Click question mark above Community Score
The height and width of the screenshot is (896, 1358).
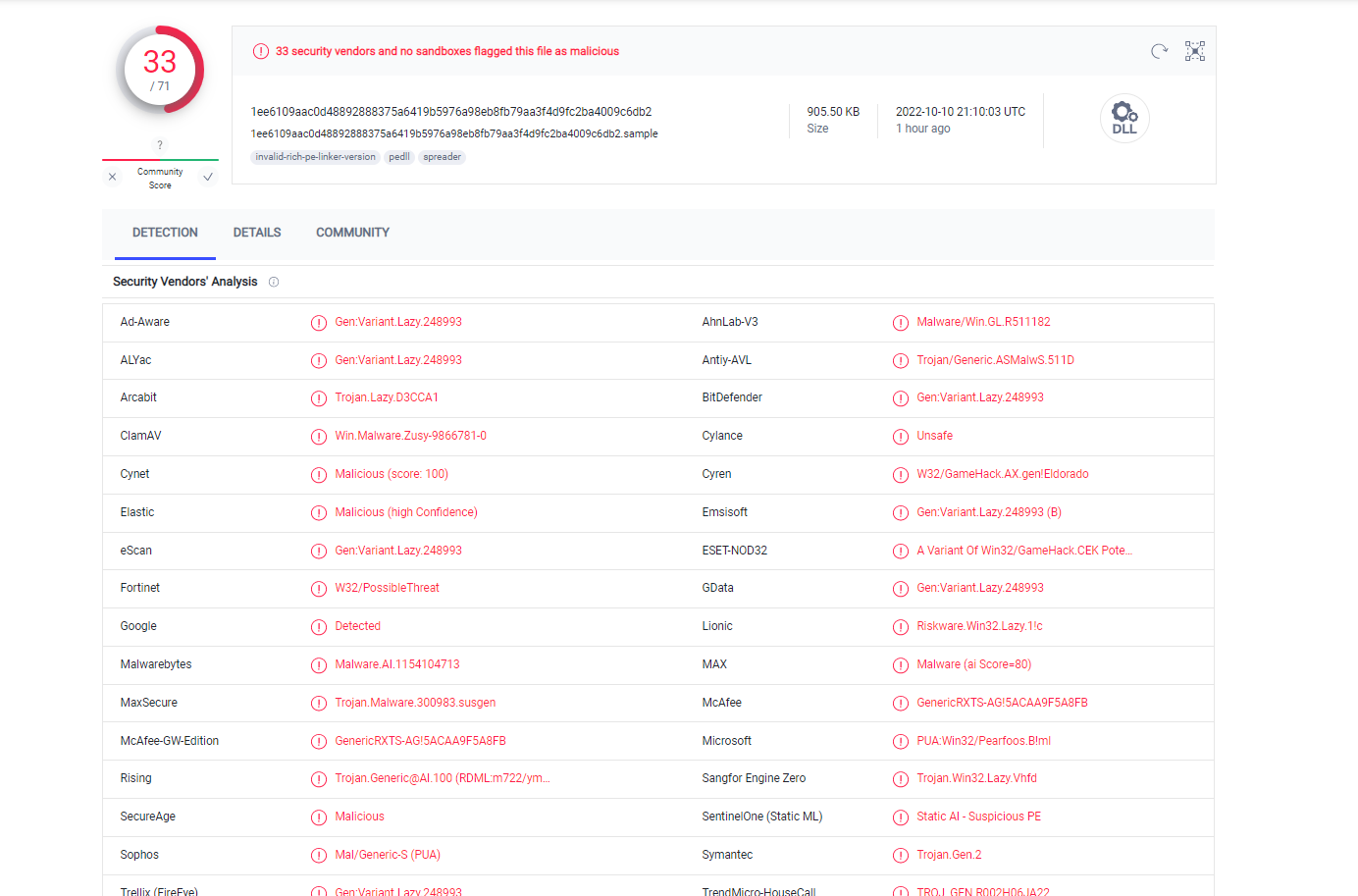click(x=160, y=145)
